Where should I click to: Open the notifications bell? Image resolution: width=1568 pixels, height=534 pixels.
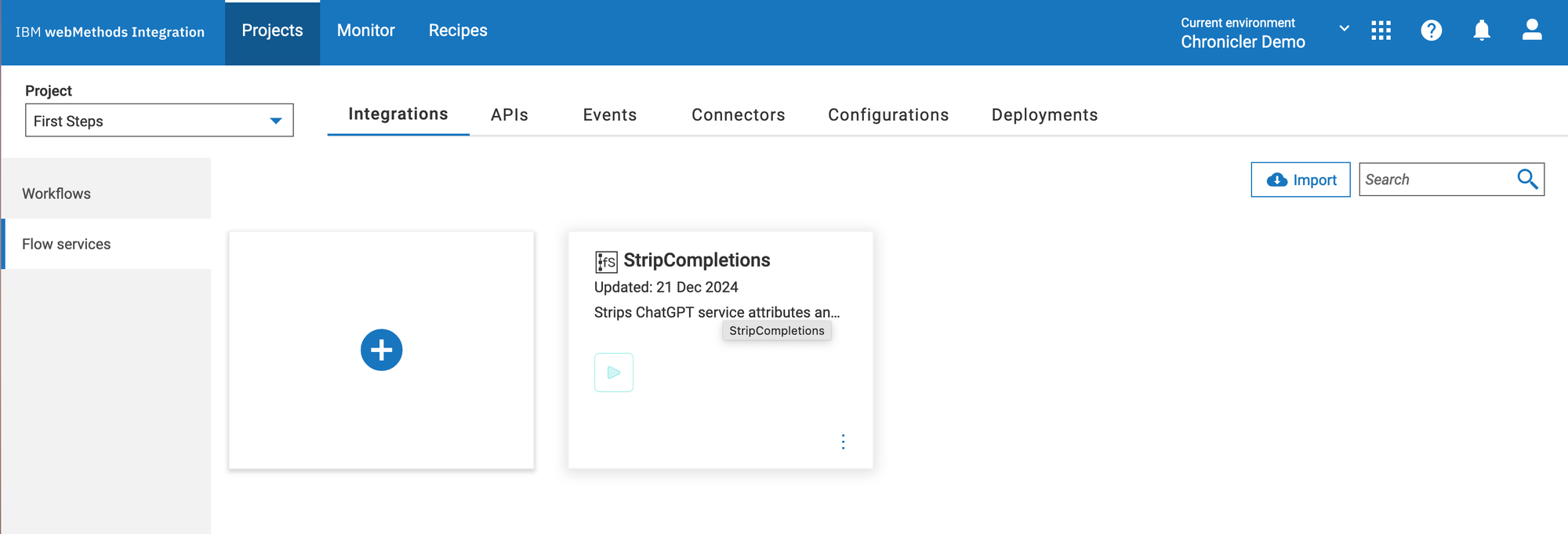[x=1481, y=31]
